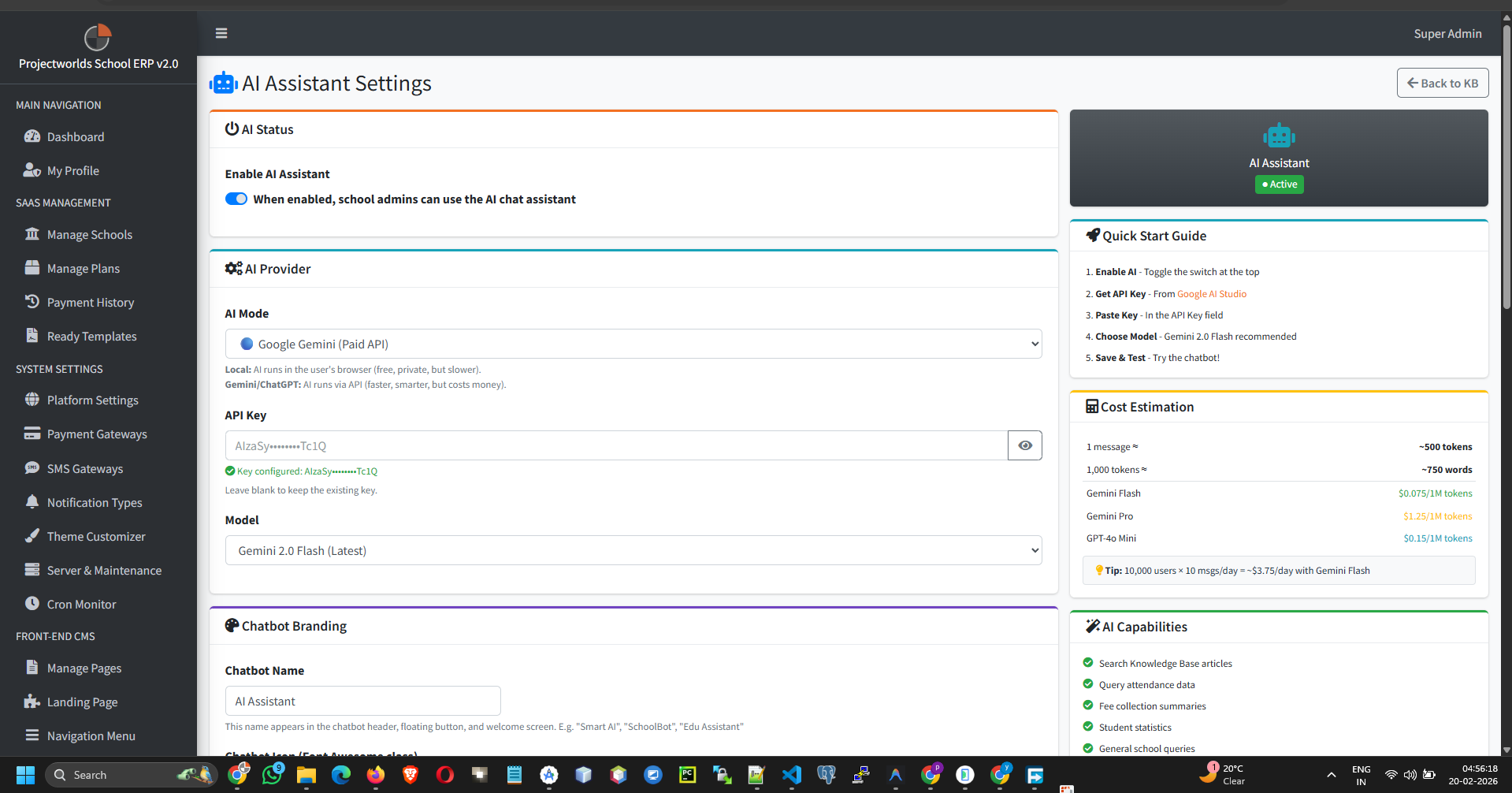
Task: Open the SMS Gateways settings icon
Action: coord(32,467)
